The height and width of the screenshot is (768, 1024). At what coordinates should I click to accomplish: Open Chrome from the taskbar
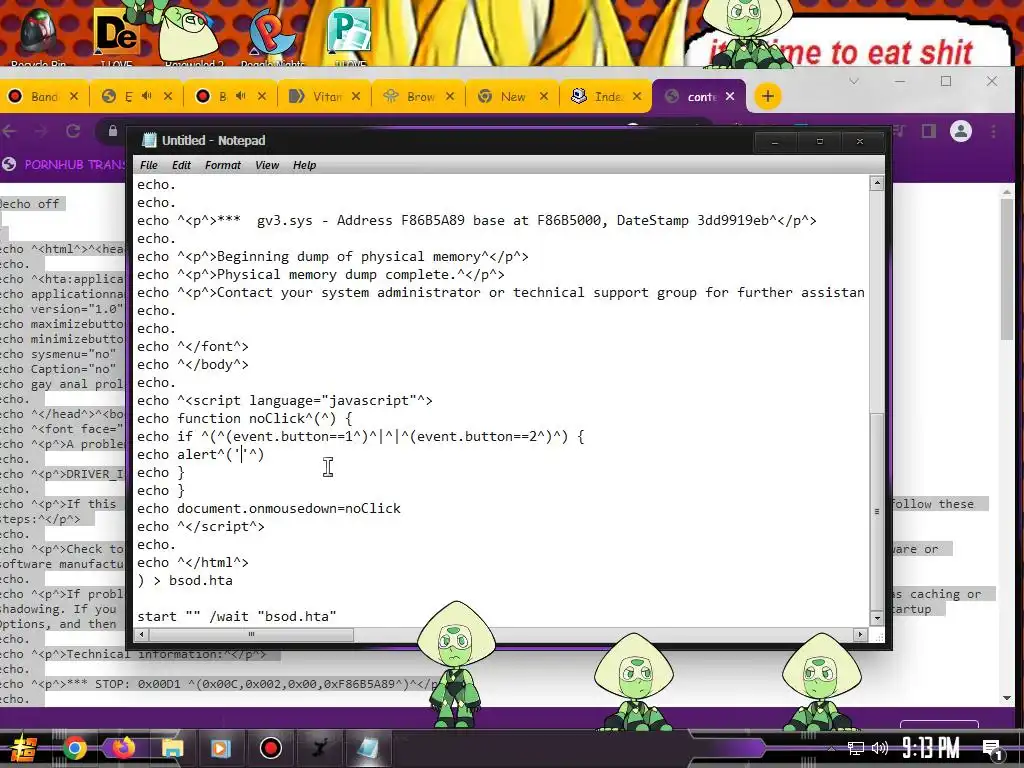74,748
